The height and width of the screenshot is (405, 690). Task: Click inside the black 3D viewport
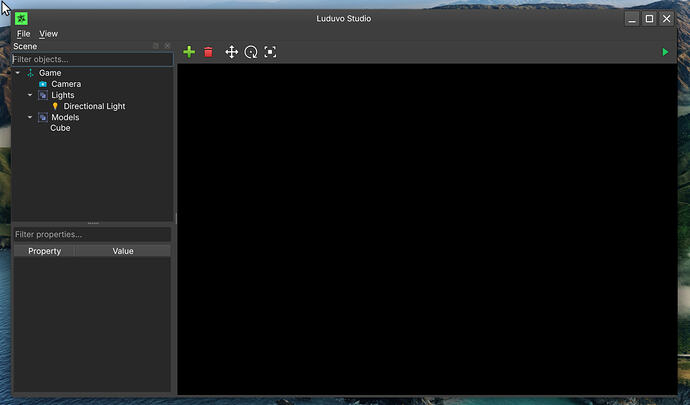point(427,229)
